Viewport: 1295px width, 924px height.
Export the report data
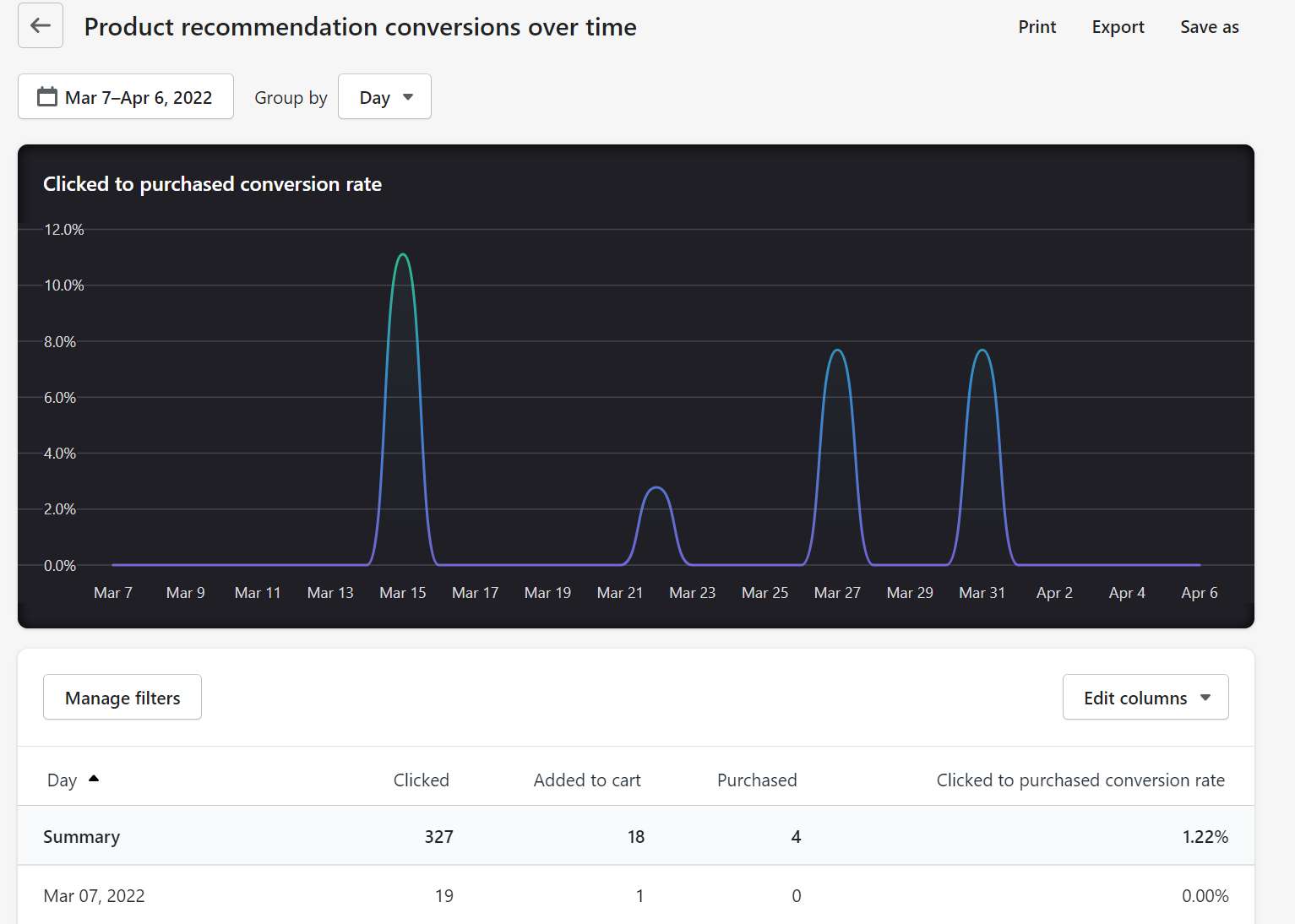point(1118,27)
